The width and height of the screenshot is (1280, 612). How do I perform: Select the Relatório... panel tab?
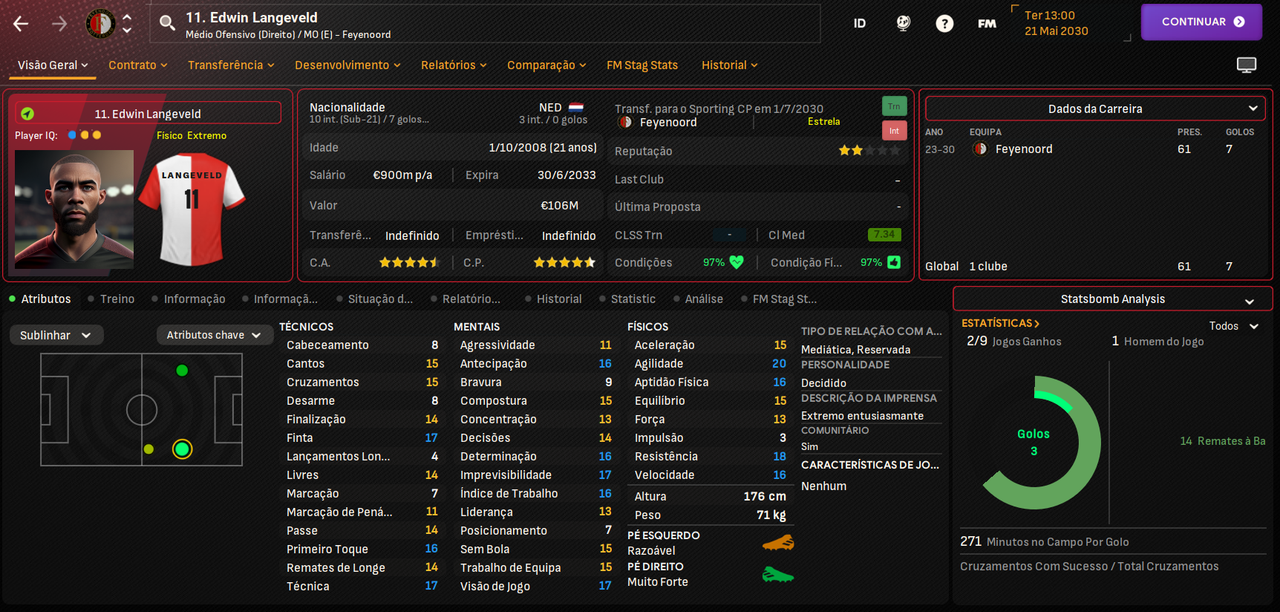click(465, 299)
